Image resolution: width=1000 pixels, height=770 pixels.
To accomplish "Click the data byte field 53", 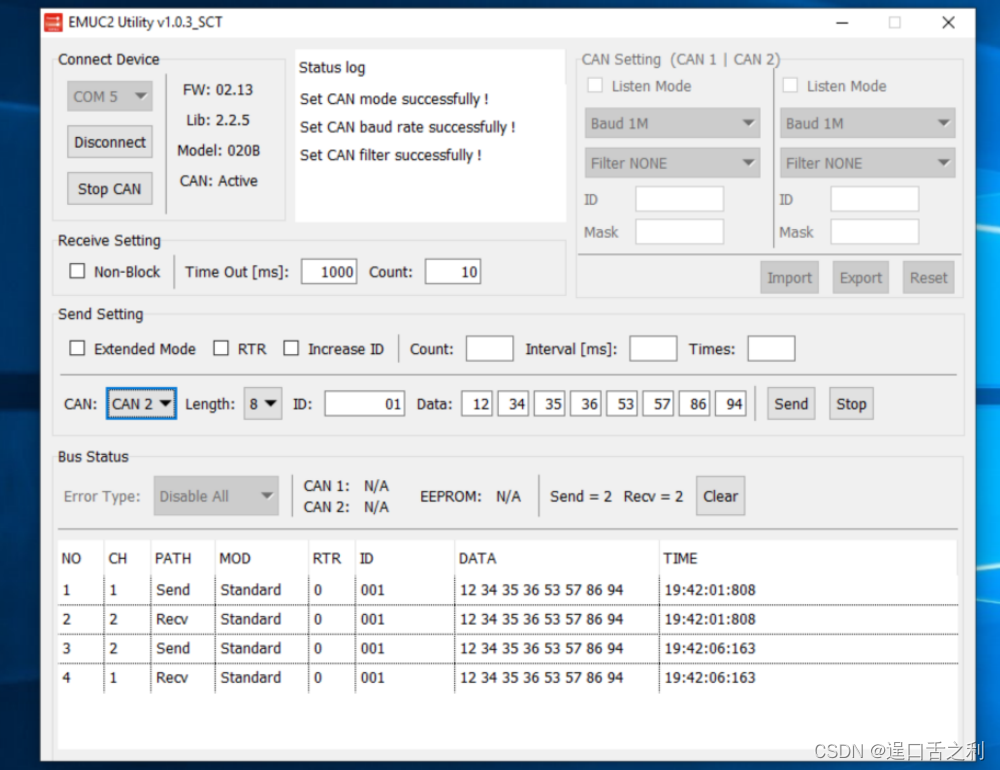I will coord(622,404).
